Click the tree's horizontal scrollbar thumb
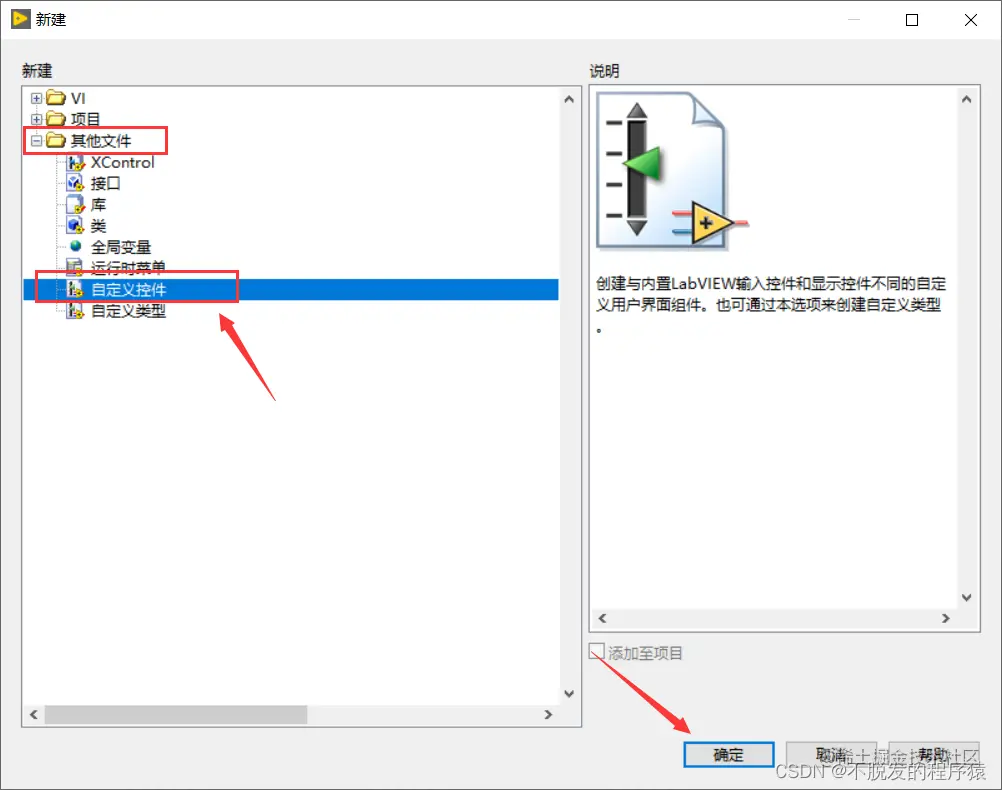This screenshot has width=1002, height=790. coord(176,715)
